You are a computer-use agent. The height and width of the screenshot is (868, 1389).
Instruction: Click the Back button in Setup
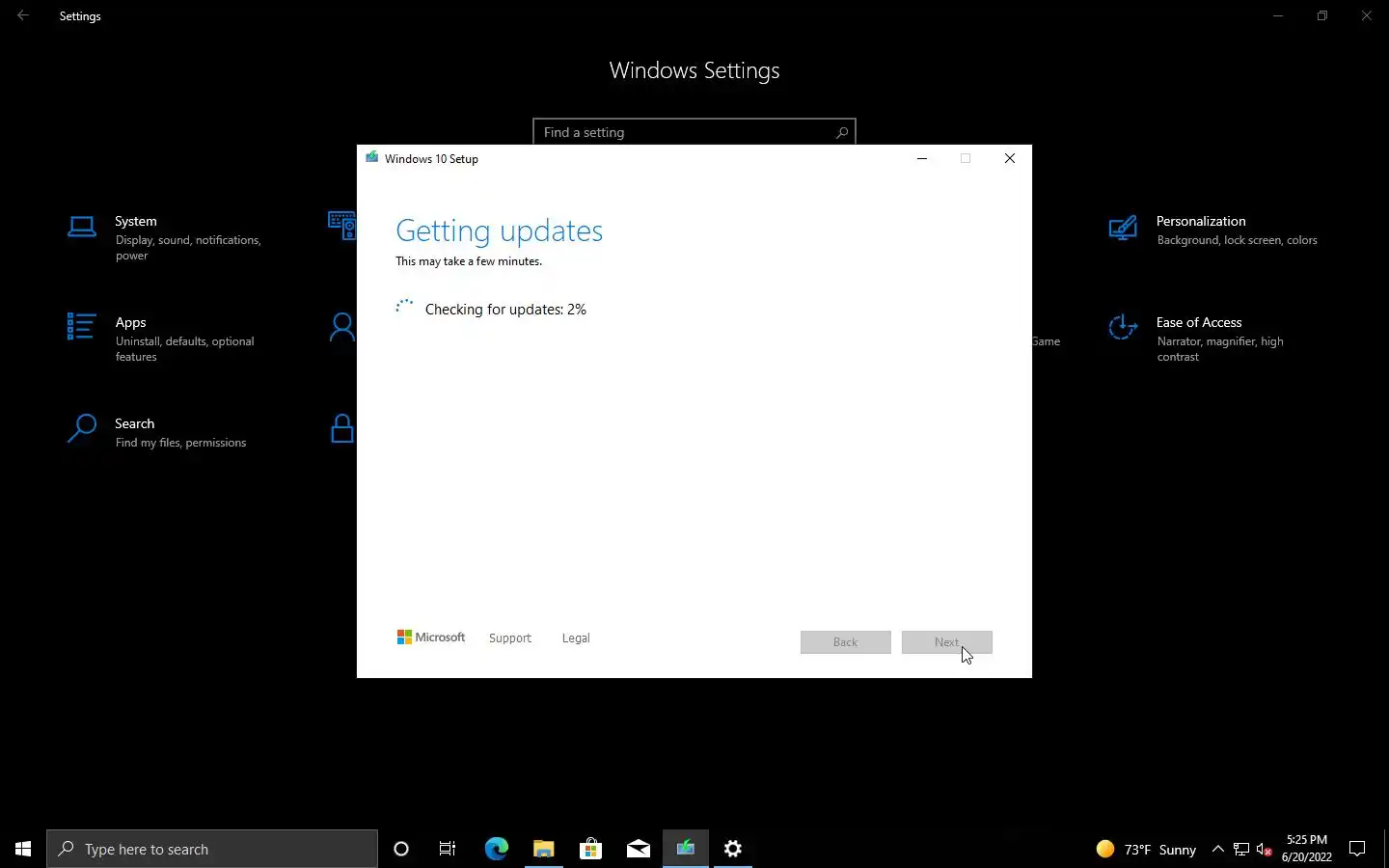click(845, 642)
